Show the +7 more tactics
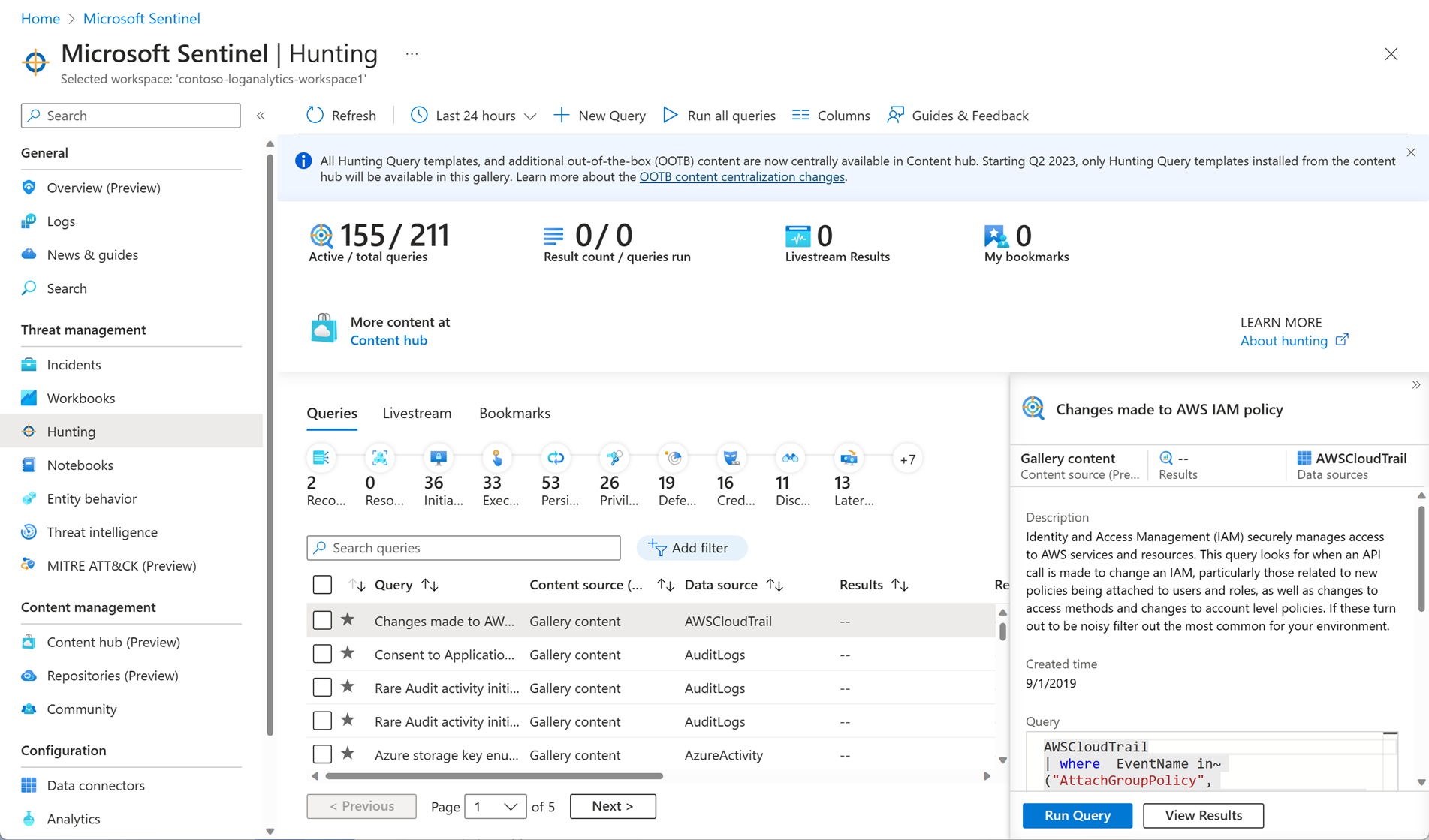 click(907, 459)
